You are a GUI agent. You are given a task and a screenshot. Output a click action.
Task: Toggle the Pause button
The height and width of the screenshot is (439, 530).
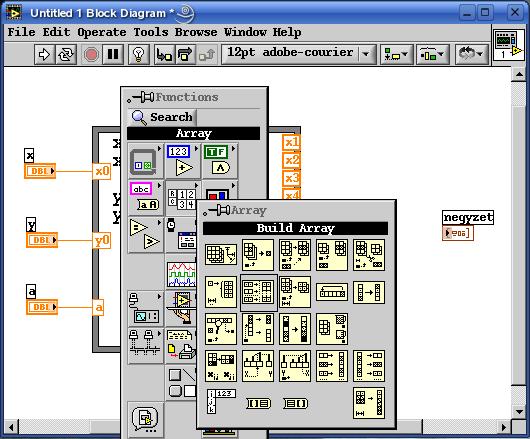(113, 54)
